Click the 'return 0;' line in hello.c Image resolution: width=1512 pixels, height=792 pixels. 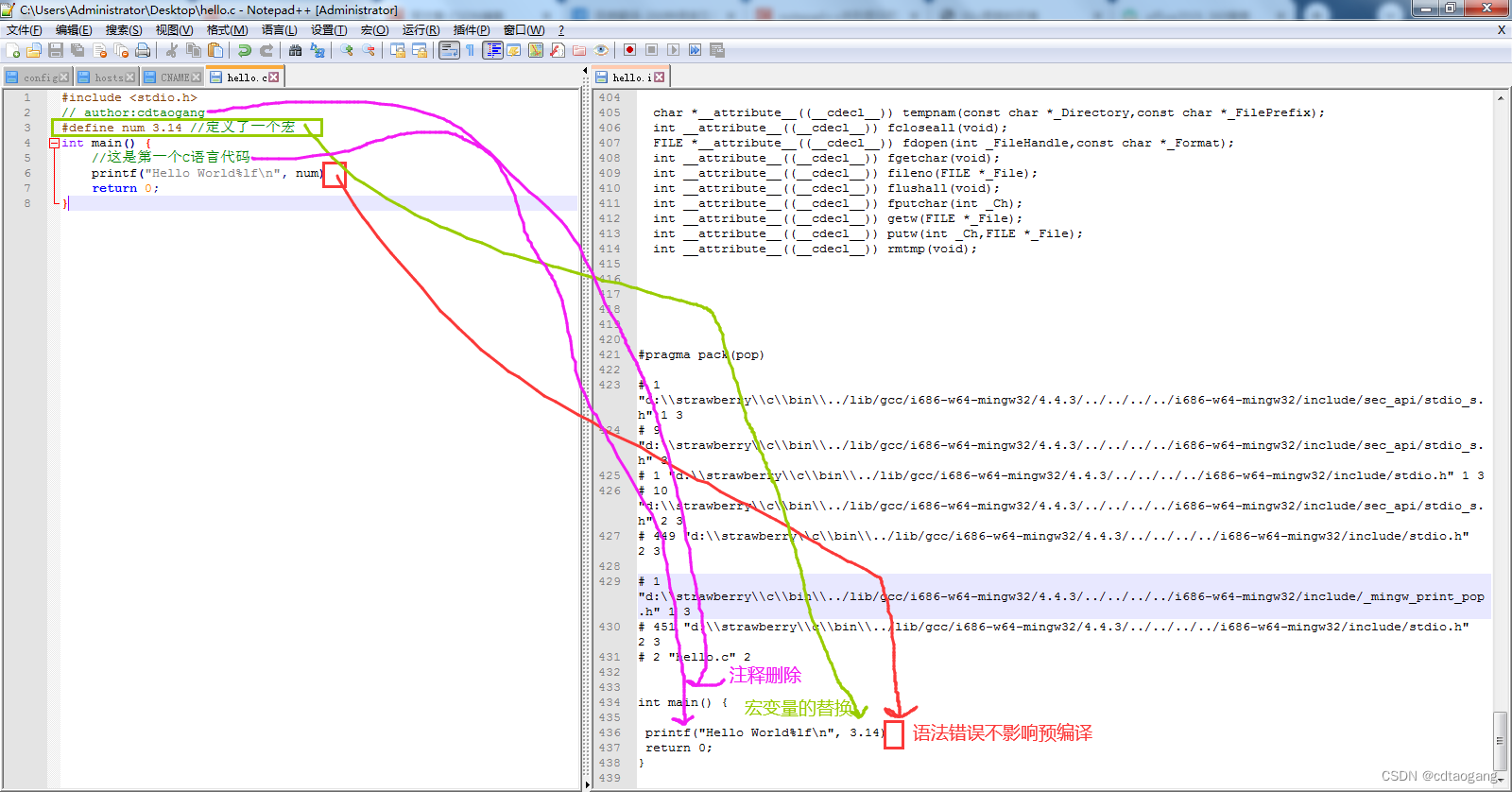tap(126, 188)
